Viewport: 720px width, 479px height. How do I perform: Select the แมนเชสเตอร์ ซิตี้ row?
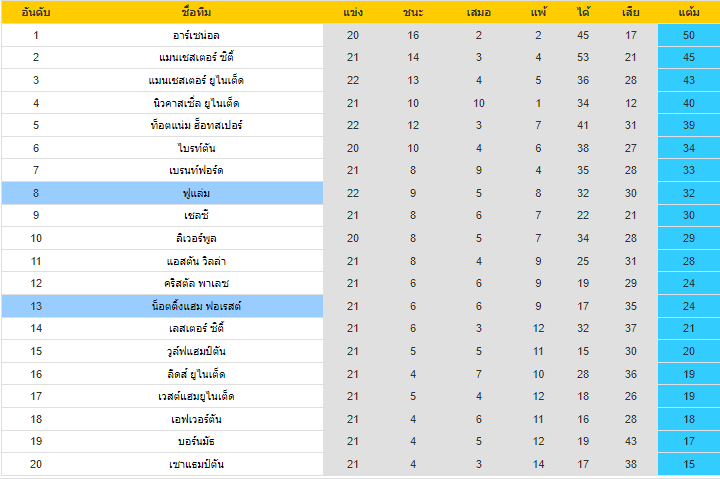(x=360, y=57)
